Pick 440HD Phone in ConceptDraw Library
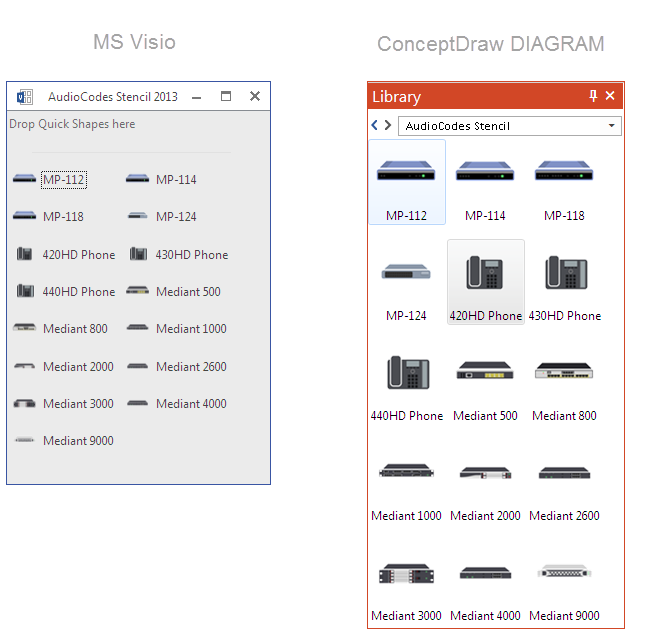 click(x=408, y=373)
